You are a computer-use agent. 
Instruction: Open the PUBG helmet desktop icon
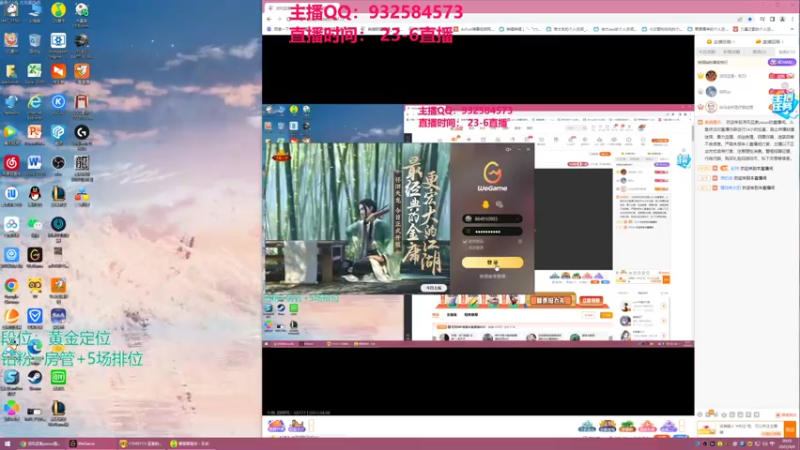82,41
